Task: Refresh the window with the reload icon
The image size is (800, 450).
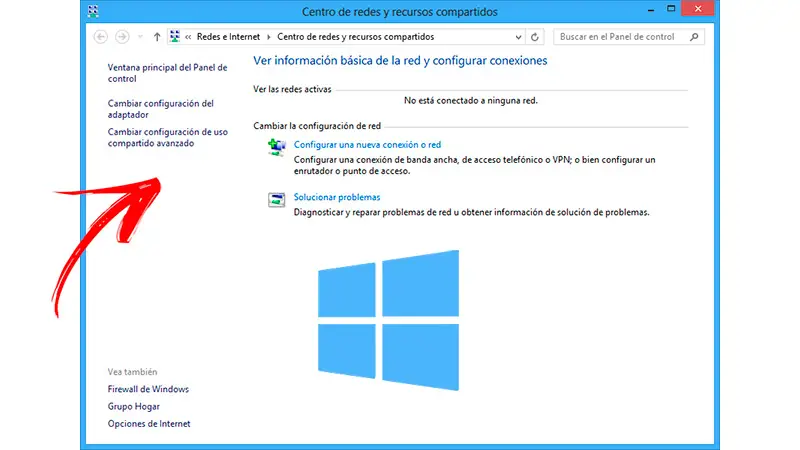Action: click(535, 37)
